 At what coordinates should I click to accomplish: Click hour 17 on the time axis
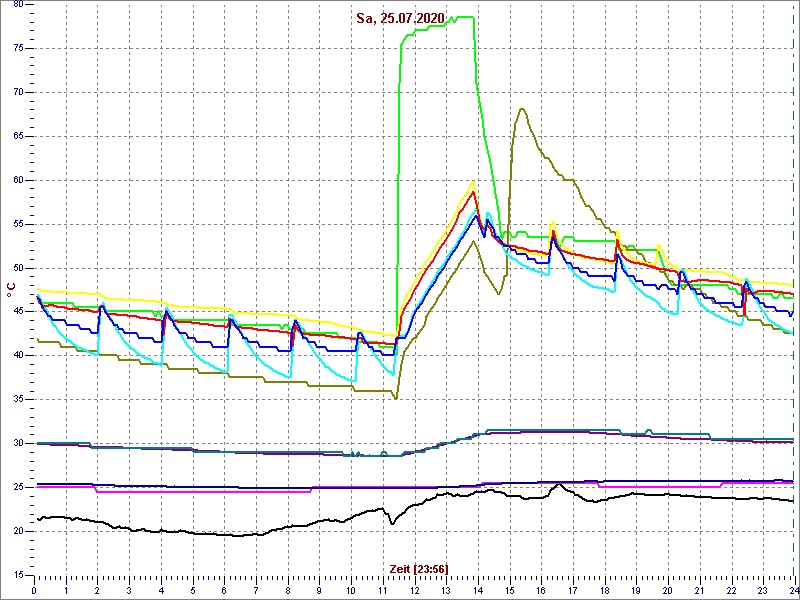coord(572,590)
